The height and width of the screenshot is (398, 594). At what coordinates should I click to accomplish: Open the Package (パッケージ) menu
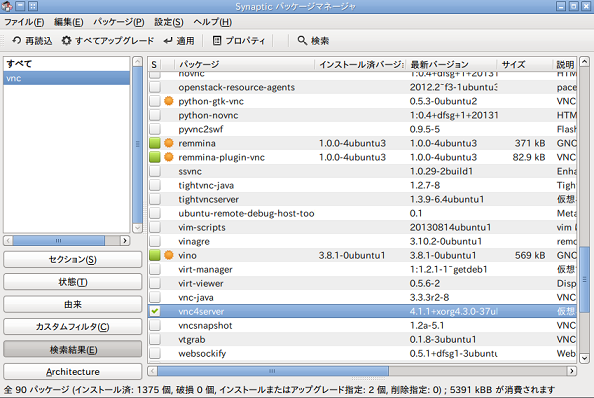tap(119, 22)
